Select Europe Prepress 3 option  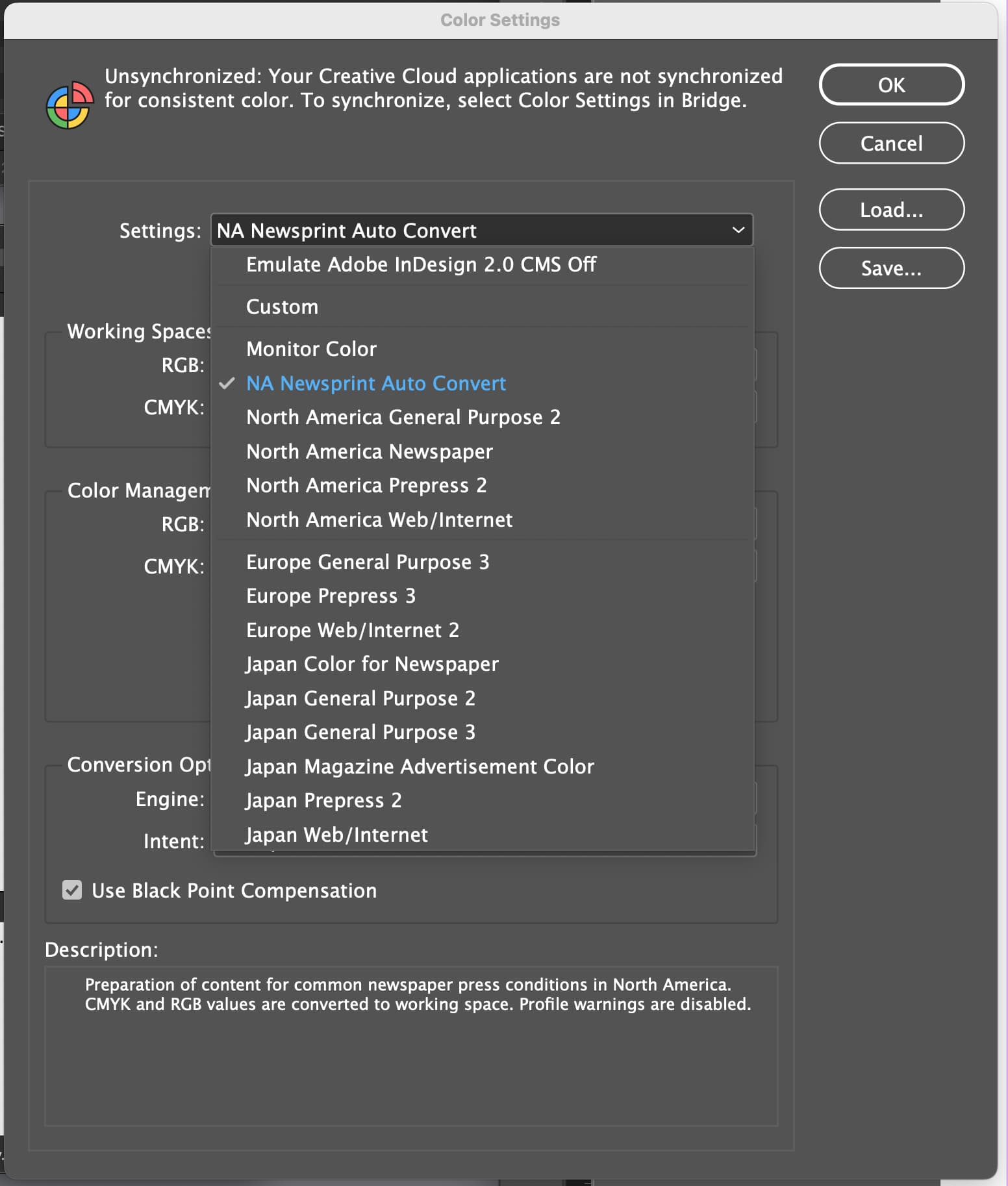331,596
